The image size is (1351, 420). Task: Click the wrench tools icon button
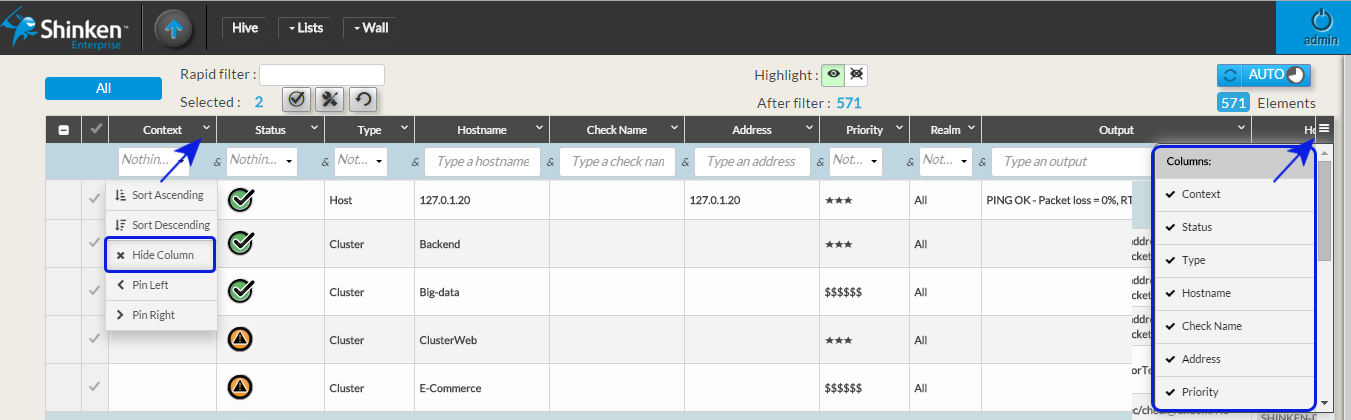329,99
